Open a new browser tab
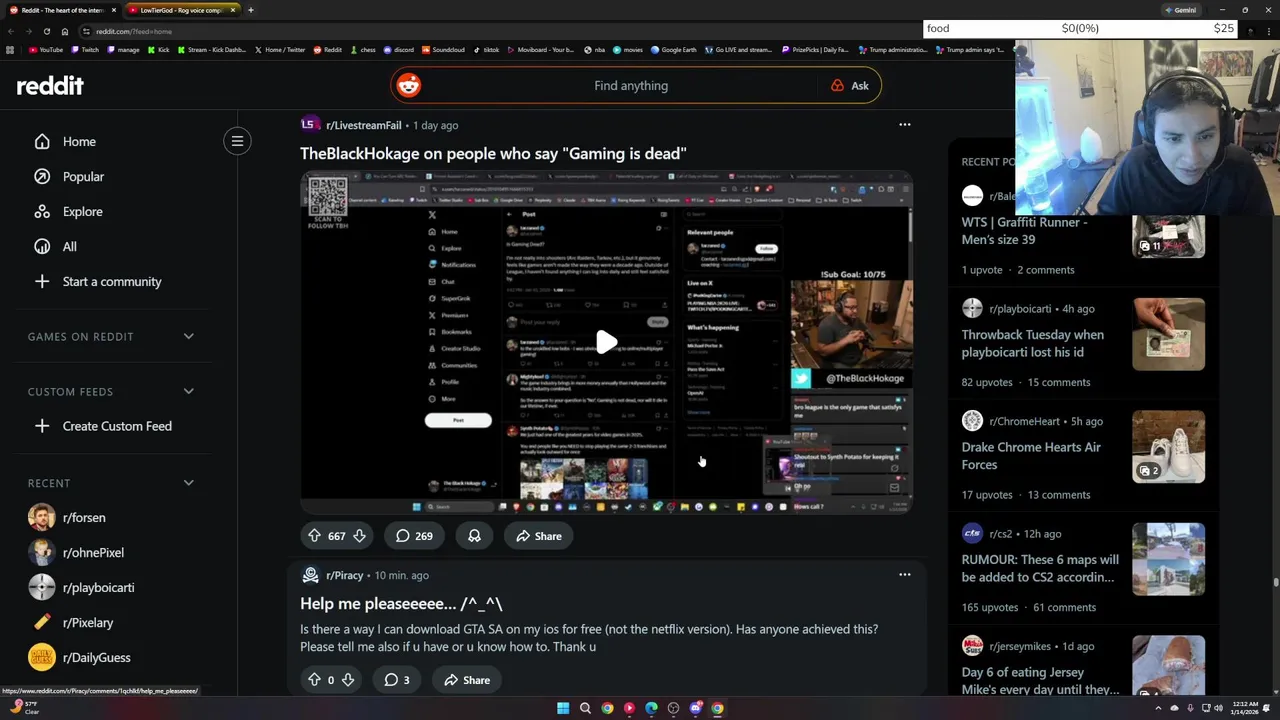The height and width of the screenshot is (720, 1280). [x=250, y=10]
